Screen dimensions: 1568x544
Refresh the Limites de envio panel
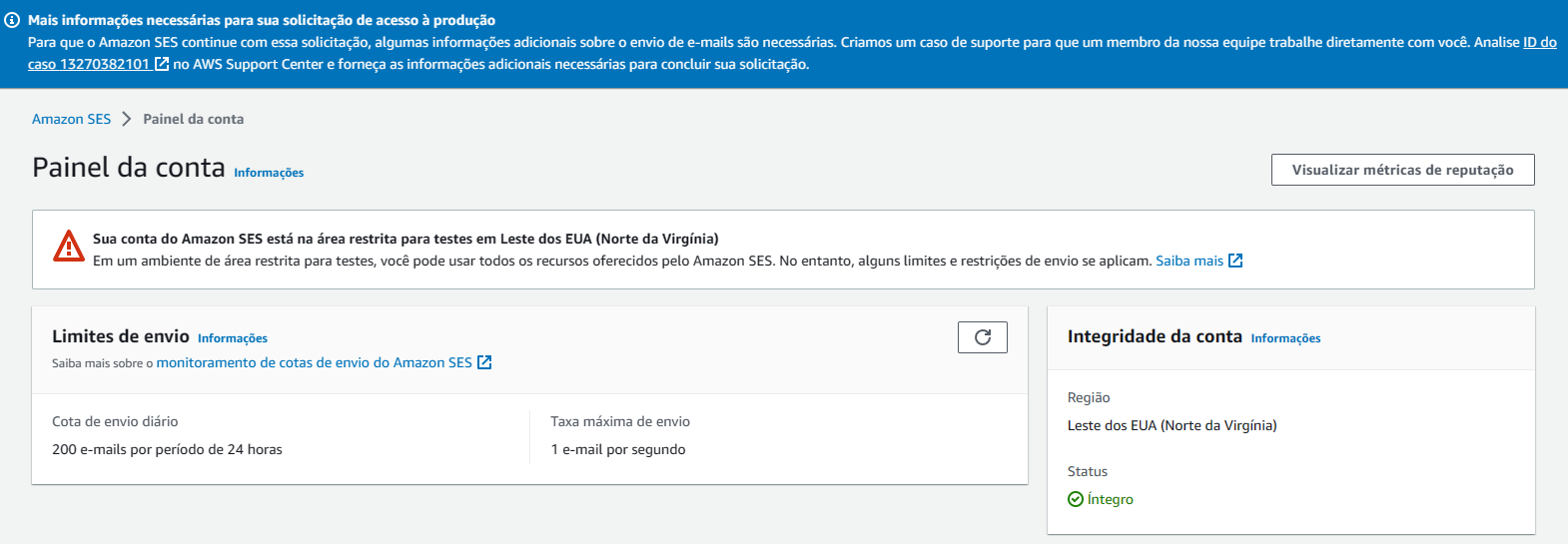coord(983,337)
